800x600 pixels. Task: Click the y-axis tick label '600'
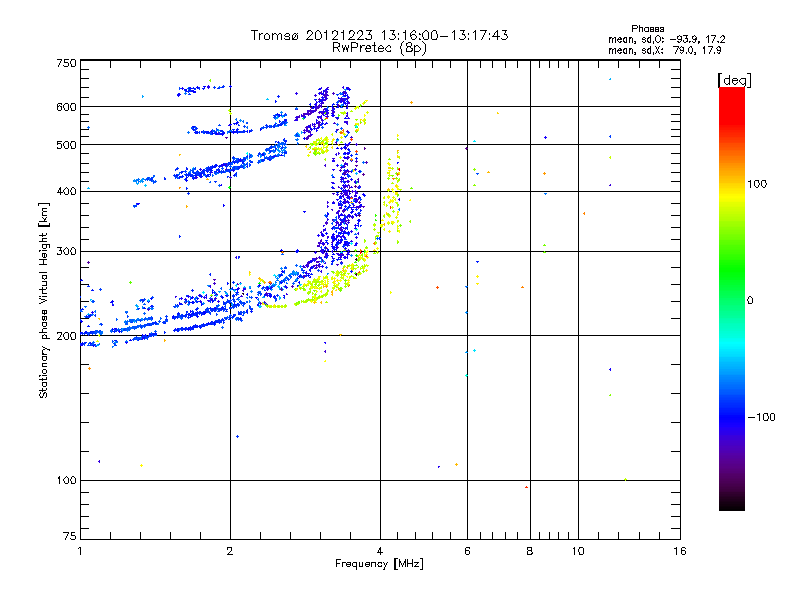coord(66,107)
